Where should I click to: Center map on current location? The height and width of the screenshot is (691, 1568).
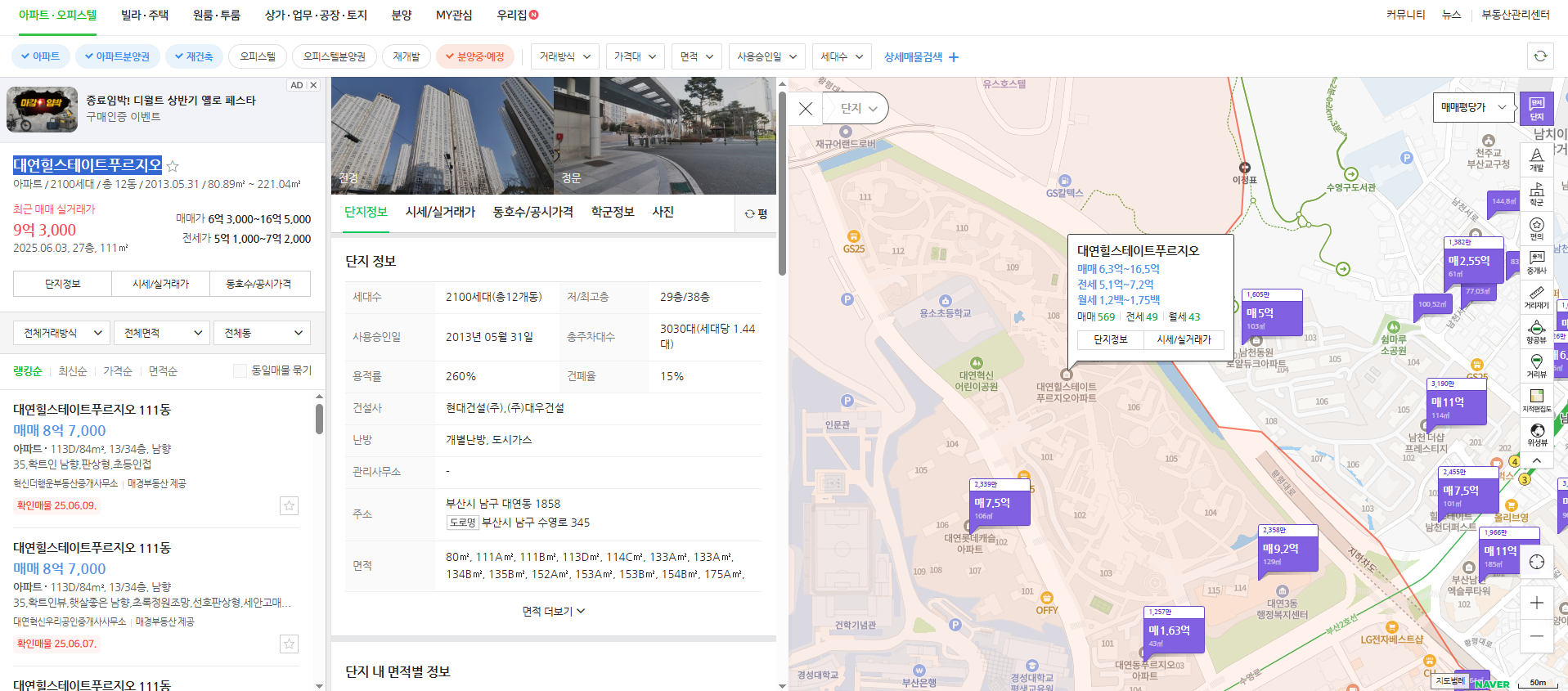[1536, 562]
